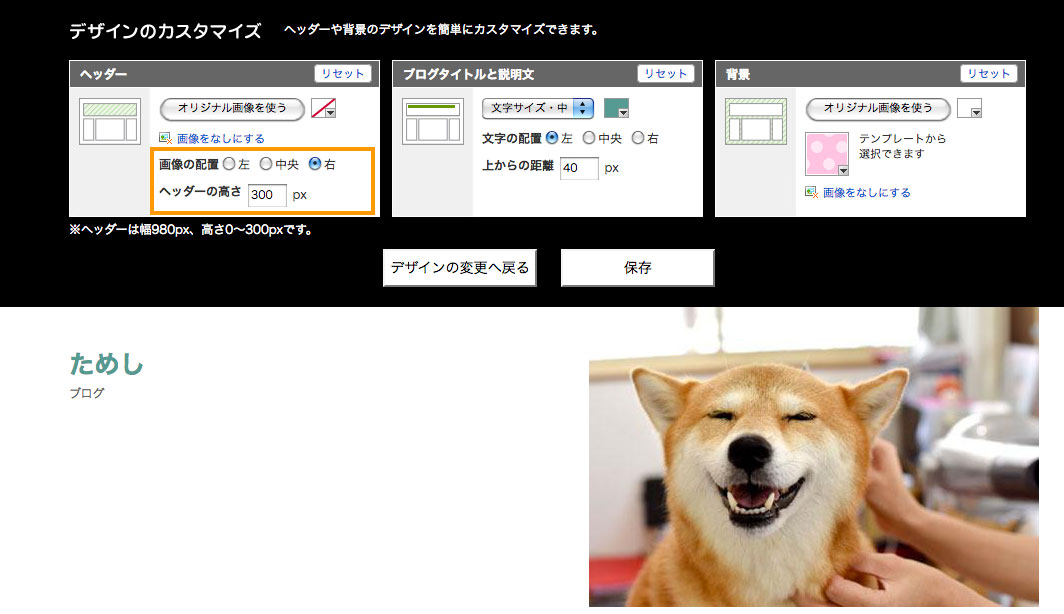Click the Shiba dog header image
The width and height of the screenshot is (1064, 614).
click(814, 457)
